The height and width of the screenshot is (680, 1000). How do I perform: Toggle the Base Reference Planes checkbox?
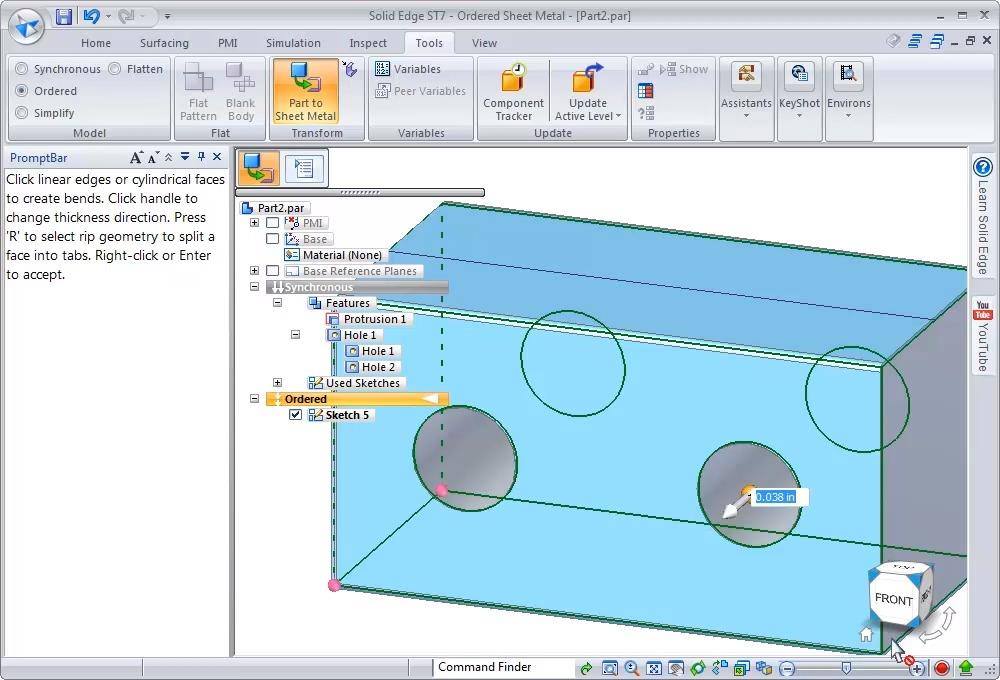click(x=272, y=270)
